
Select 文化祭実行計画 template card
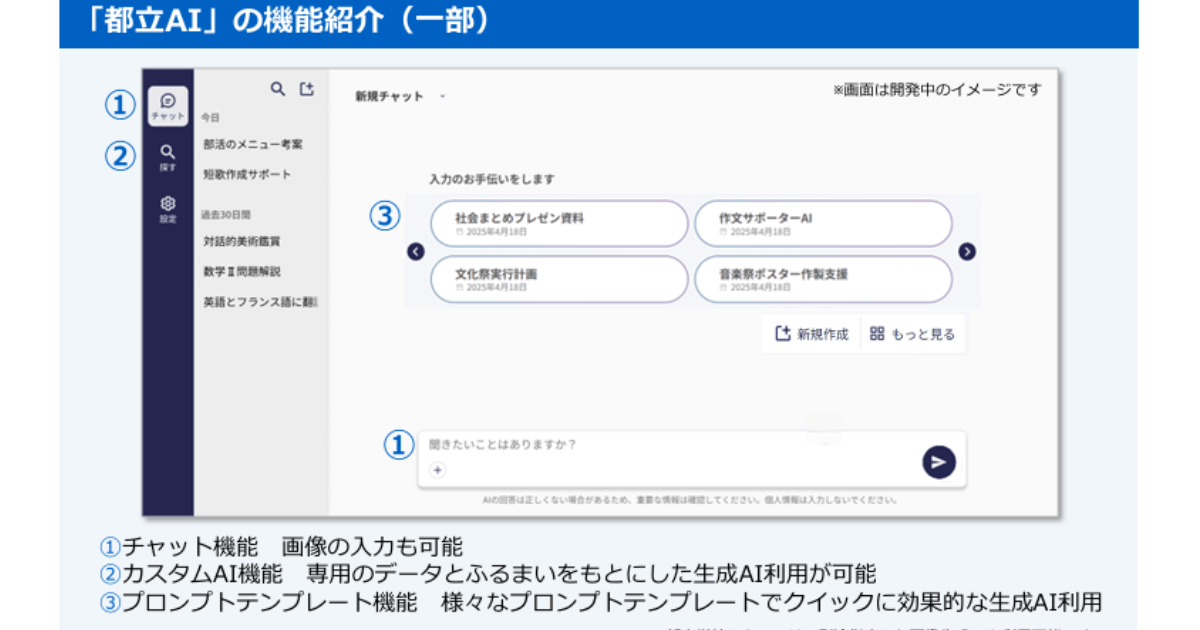tap(559, 279)
